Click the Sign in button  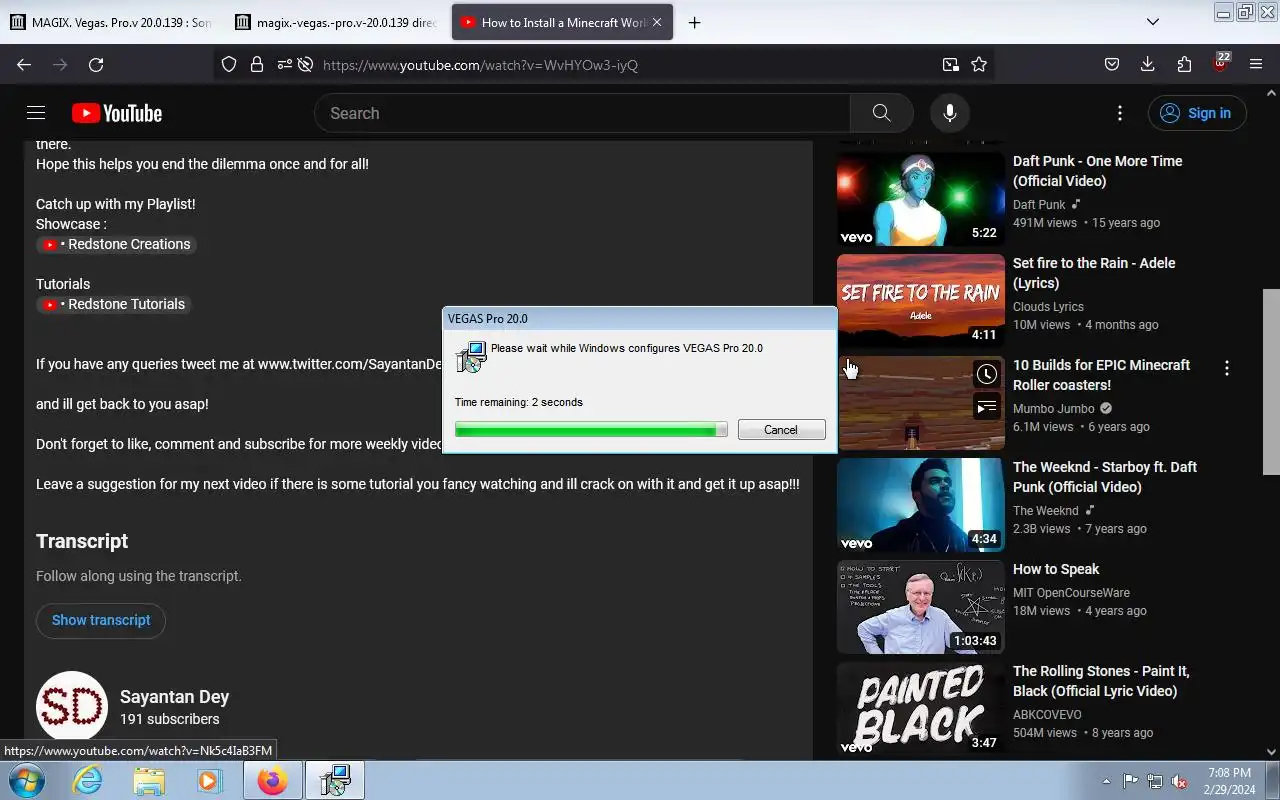[1197, 113]
